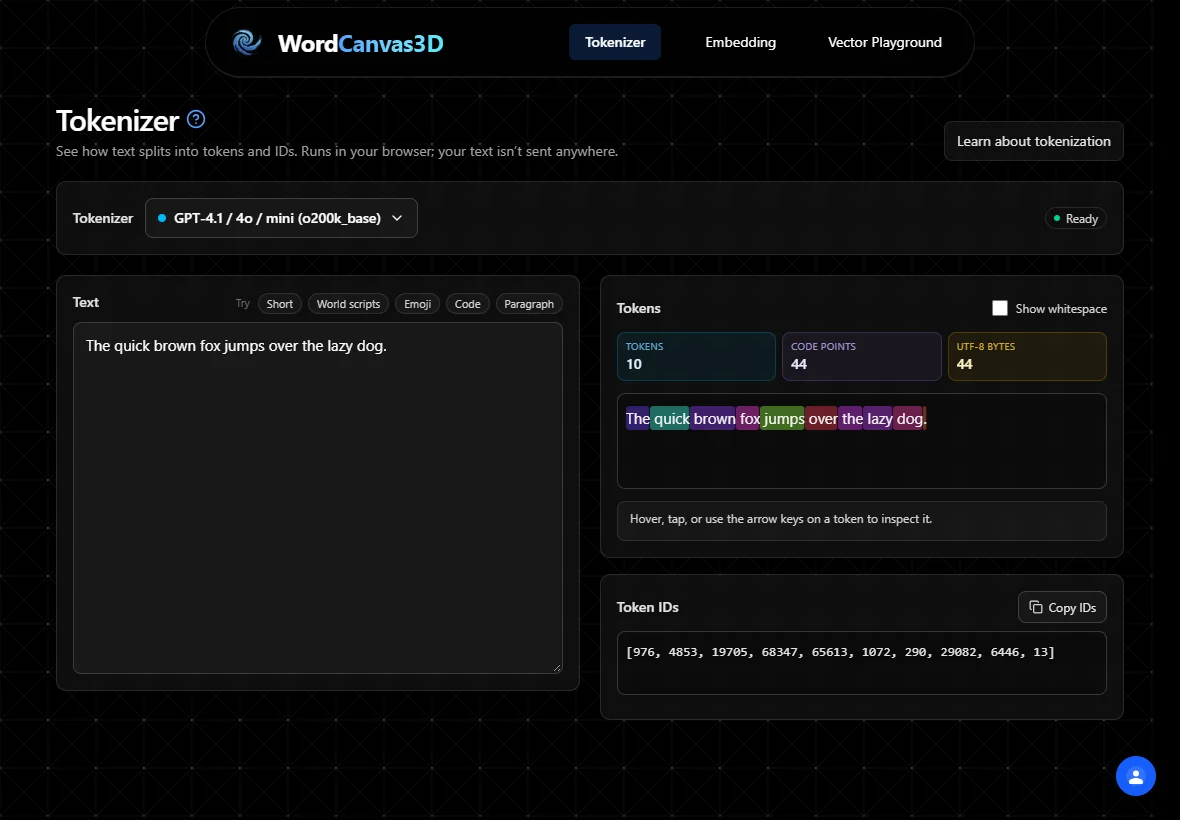Click the WordCanvas3D brand name
The image size is (1180, 820).
click(x=360, y=43)
